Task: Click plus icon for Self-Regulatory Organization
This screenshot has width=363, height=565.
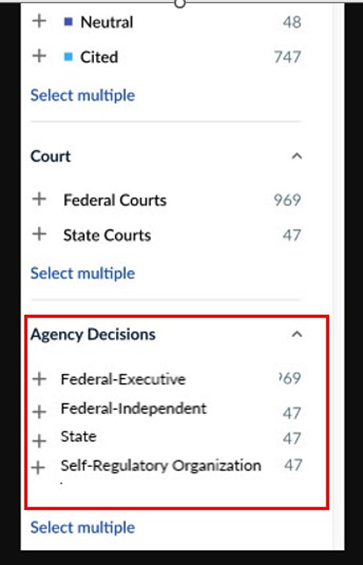Action: click(38, 468)
